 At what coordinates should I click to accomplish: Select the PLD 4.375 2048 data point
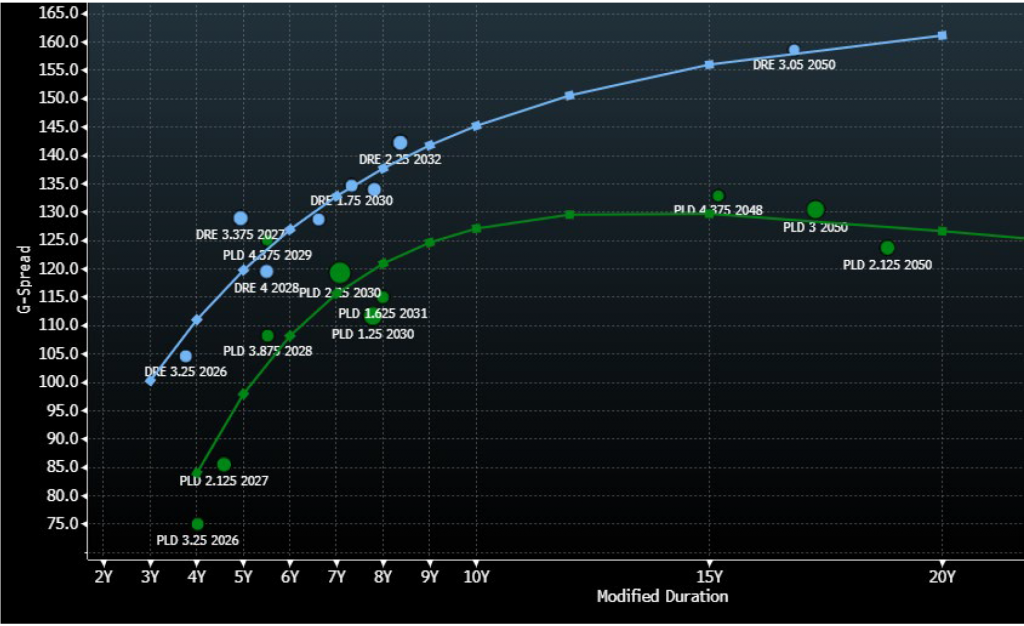(718, 196)
